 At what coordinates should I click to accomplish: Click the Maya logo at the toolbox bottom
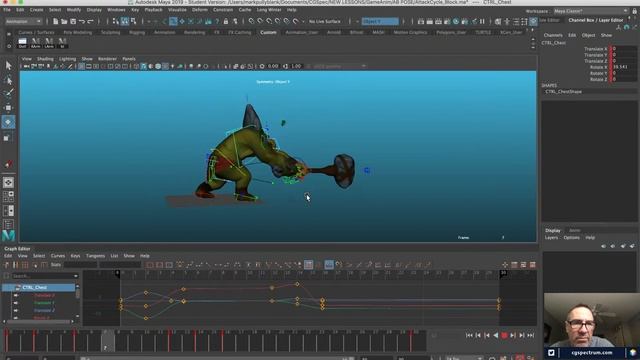(x=8, y=236)
